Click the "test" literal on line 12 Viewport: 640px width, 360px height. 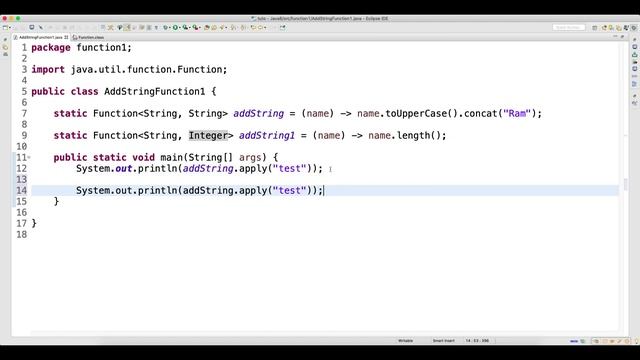tap(289, 169)
